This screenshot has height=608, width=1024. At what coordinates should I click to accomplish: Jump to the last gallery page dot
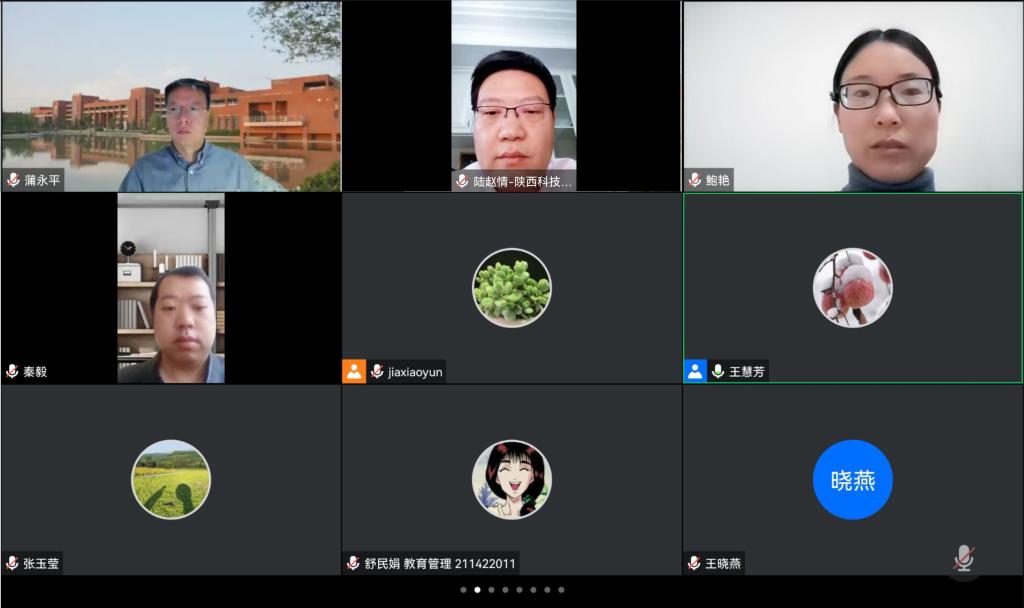pyautogui.click(x=561, y=590)
